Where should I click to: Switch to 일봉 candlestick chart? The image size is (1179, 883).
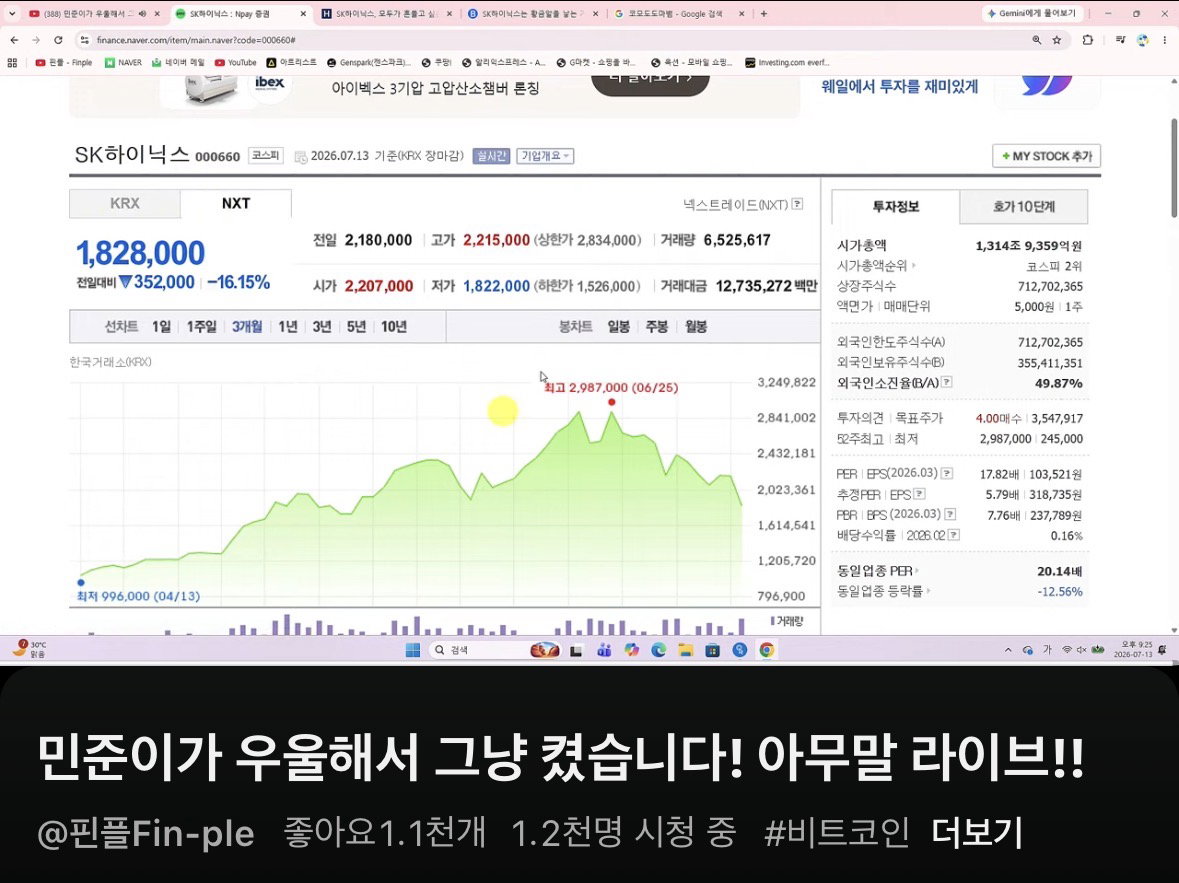click(x=618, y=326)
